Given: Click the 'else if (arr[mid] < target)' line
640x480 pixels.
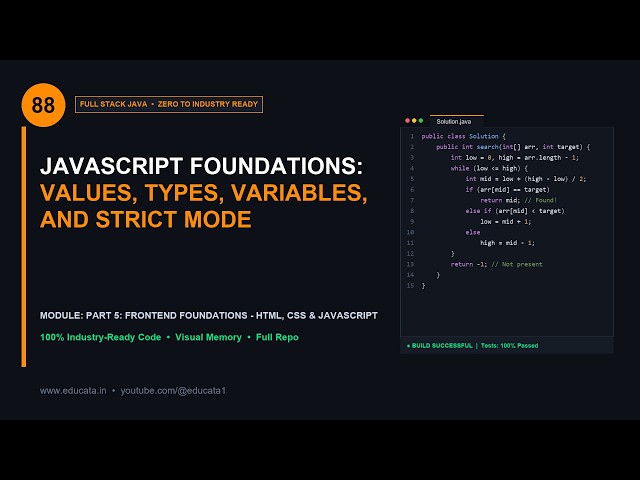Looking at the screenshot, I should coord(515,211).
